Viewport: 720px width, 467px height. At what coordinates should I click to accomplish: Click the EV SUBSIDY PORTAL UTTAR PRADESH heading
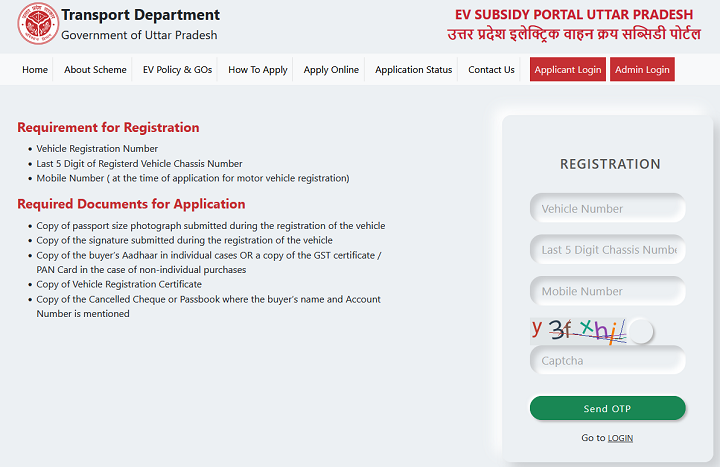coord(574,15)
